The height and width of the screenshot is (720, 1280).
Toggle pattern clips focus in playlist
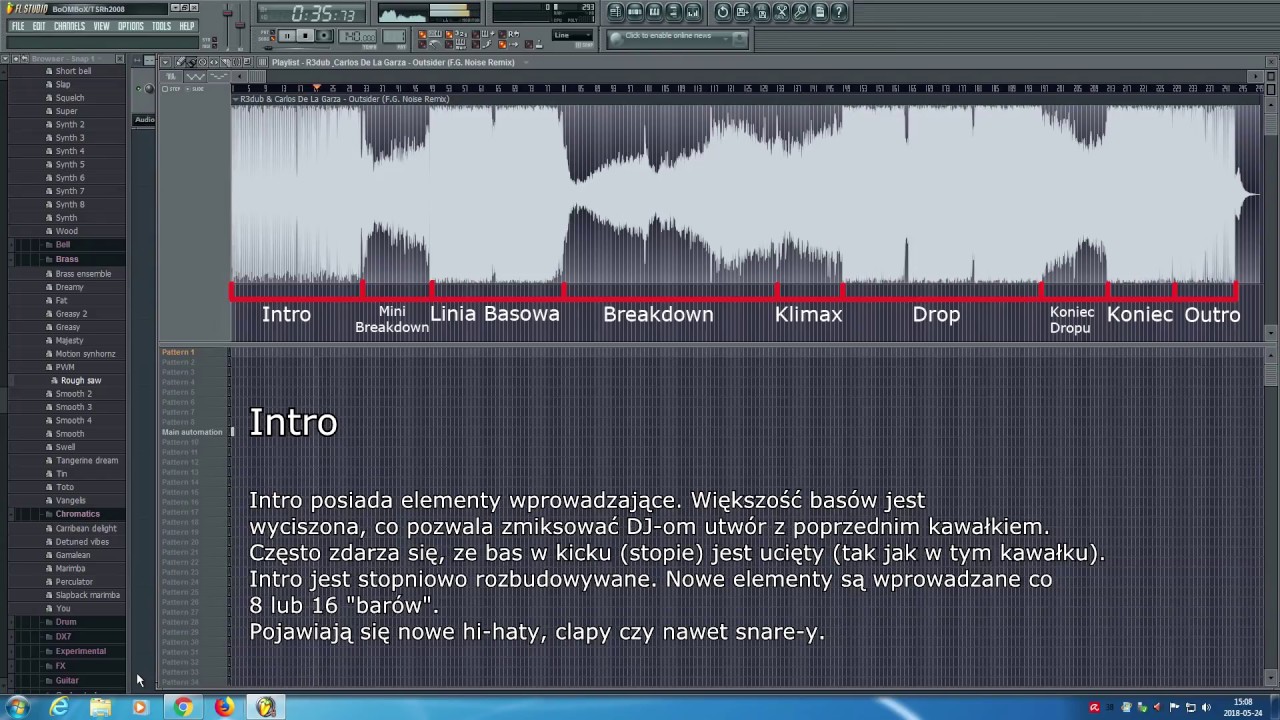click(x=217, y=76)
